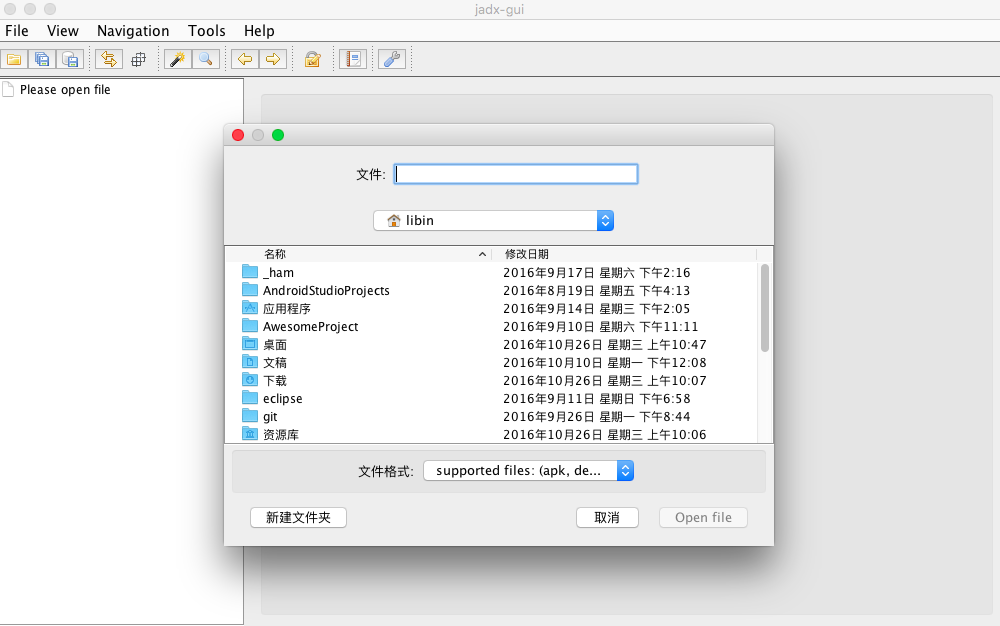Click the magic wand text search icon

(x=177, y=59)
